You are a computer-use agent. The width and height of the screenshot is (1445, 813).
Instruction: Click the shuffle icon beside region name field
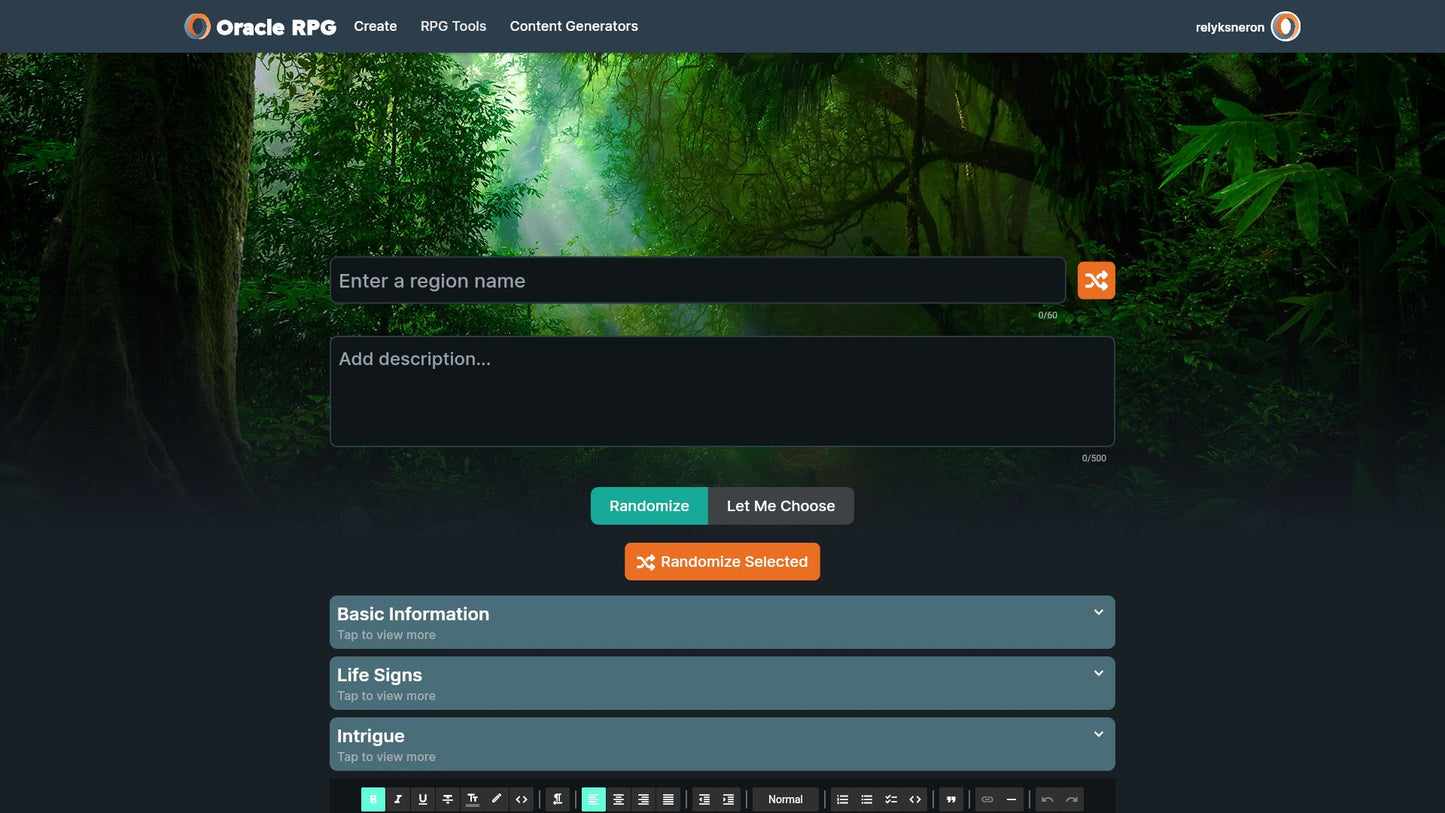tap(1096, 281)
